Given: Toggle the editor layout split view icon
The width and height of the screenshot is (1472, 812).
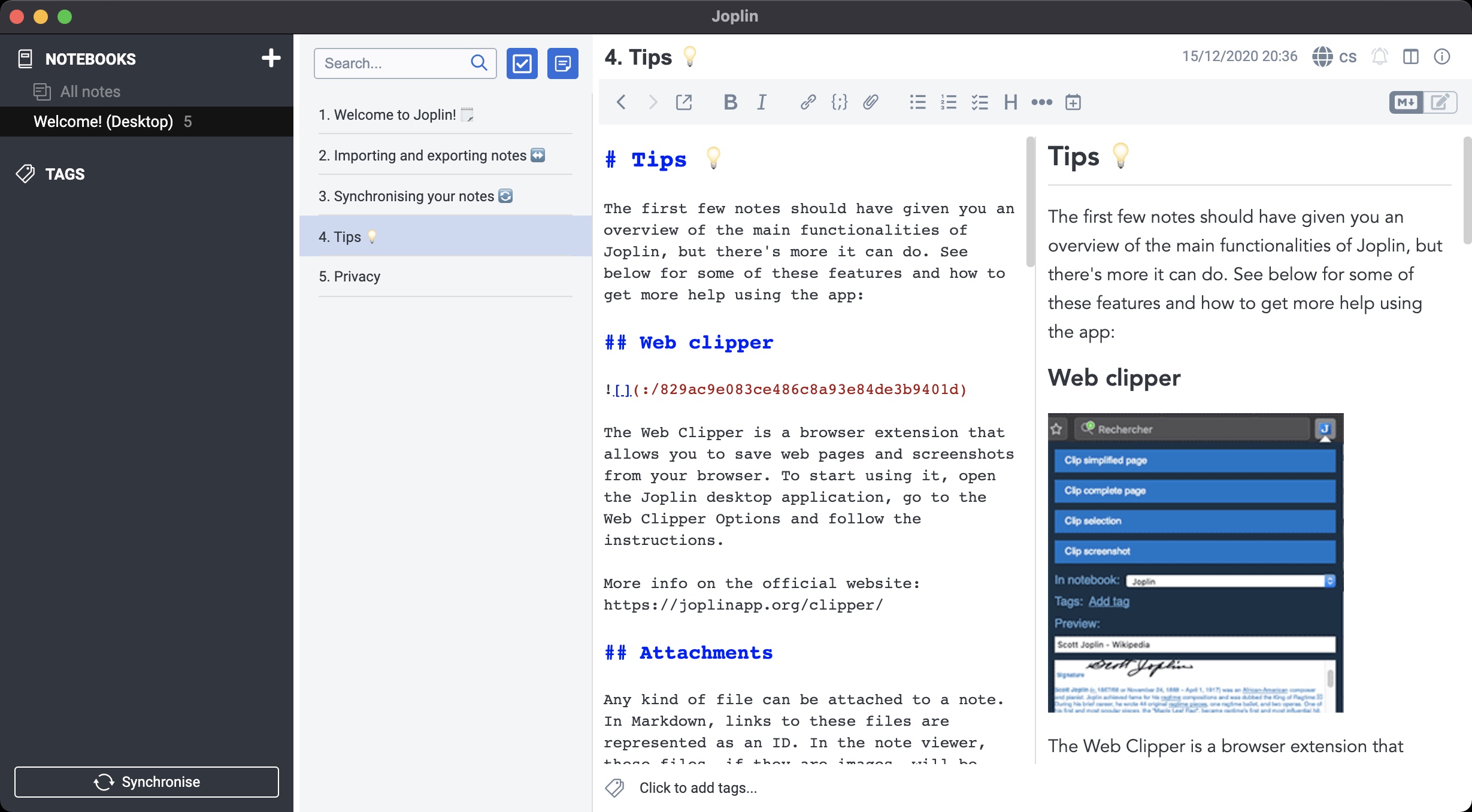Looking at the screenshot, I should 1410,57.
